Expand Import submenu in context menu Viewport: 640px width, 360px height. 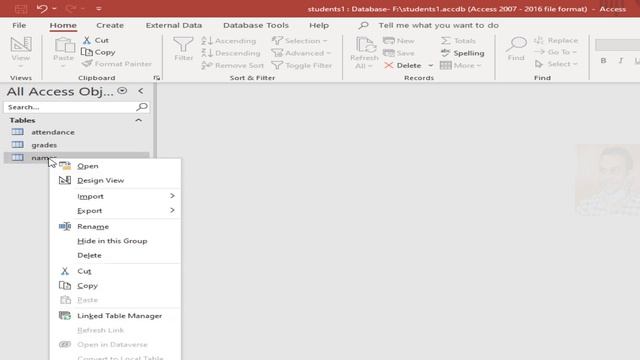(115, 196)
